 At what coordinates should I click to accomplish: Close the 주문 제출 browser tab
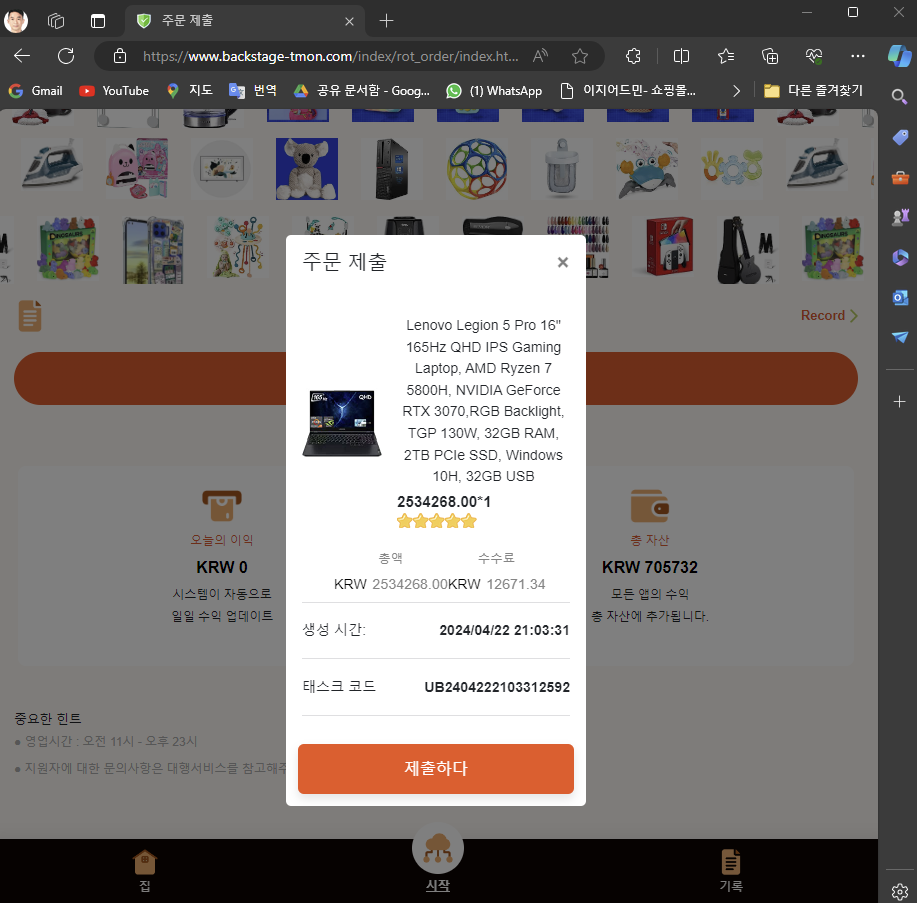click(x=349, y=22)
